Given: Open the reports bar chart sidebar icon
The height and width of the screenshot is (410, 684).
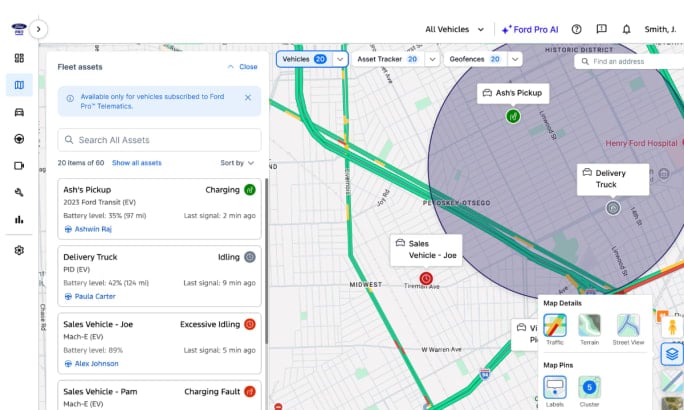Looking at the screenshot, I should (x=19, y=219).
